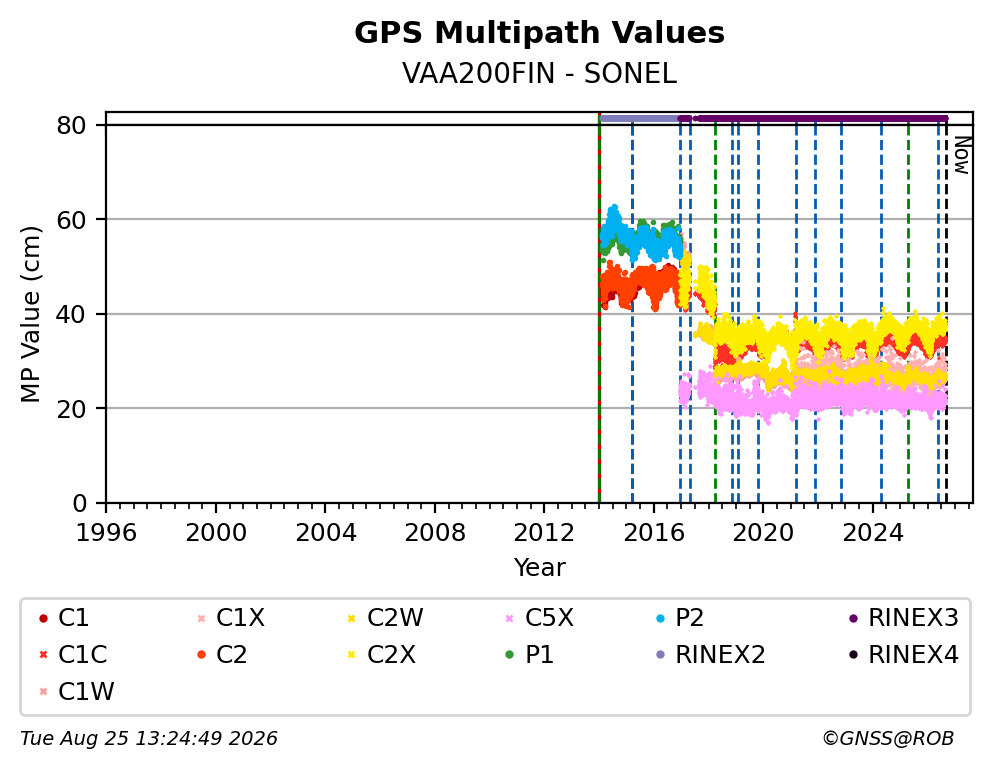Click the MP Value (cm) axis label

(x=30, y=314)
